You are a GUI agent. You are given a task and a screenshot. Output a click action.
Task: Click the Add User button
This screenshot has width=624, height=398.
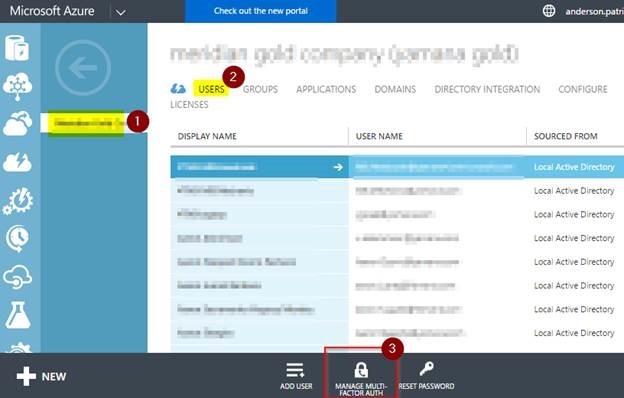click(296, 376)
